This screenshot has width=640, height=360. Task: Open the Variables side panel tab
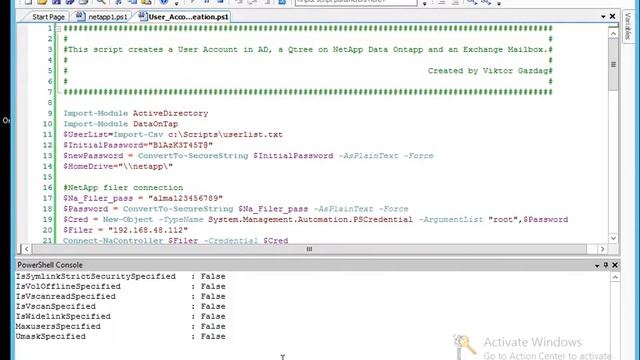pos(628,26)
